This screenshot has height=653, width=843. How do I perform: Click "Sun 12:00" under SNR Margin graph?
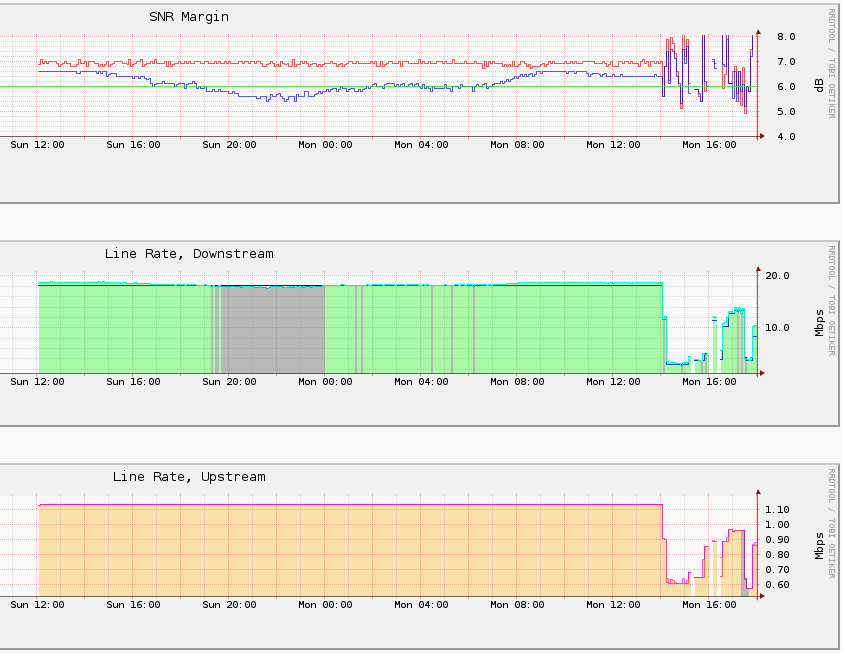tap(37, 145)
